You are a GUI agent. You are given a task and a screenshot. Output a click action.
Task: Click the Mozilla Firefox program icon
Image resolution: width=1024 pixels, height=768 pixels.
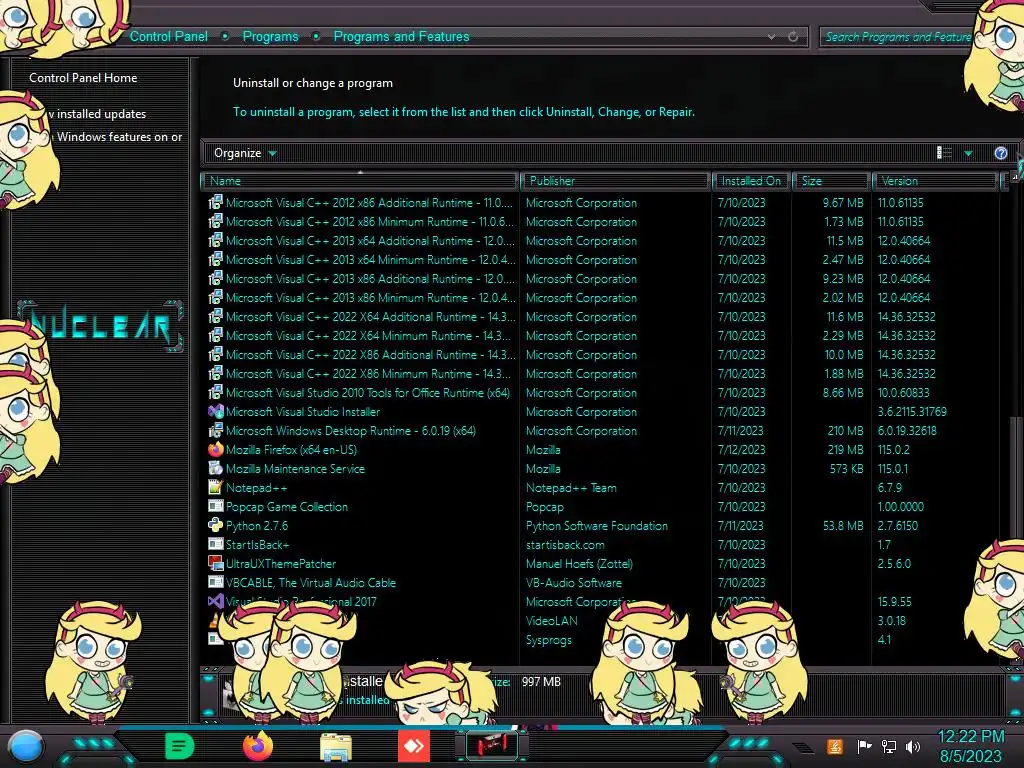click(x=216, y=449)
